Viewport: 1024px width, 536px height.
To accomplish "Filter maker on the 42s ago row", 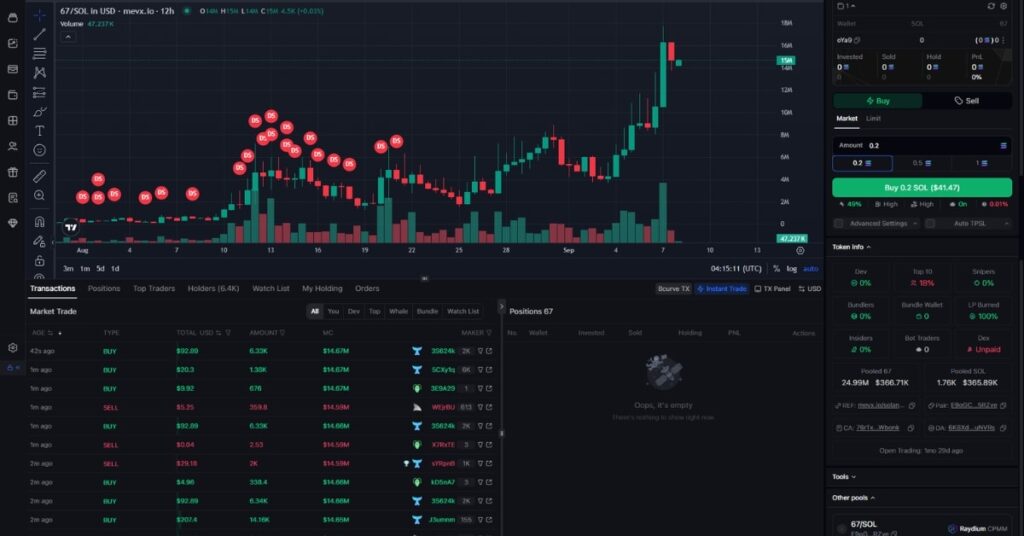I will [480, 351].
